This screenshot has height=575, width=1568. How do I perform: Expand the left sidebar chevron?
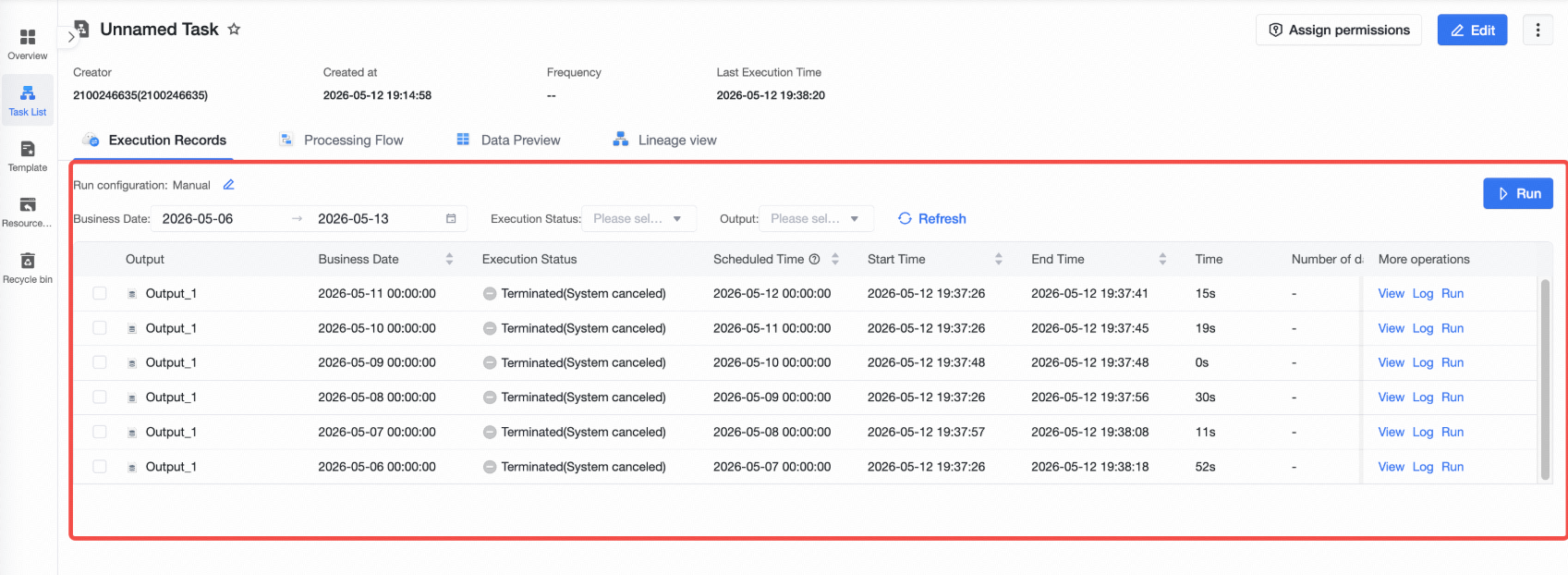pyautogui.click(x=71, y=37)
